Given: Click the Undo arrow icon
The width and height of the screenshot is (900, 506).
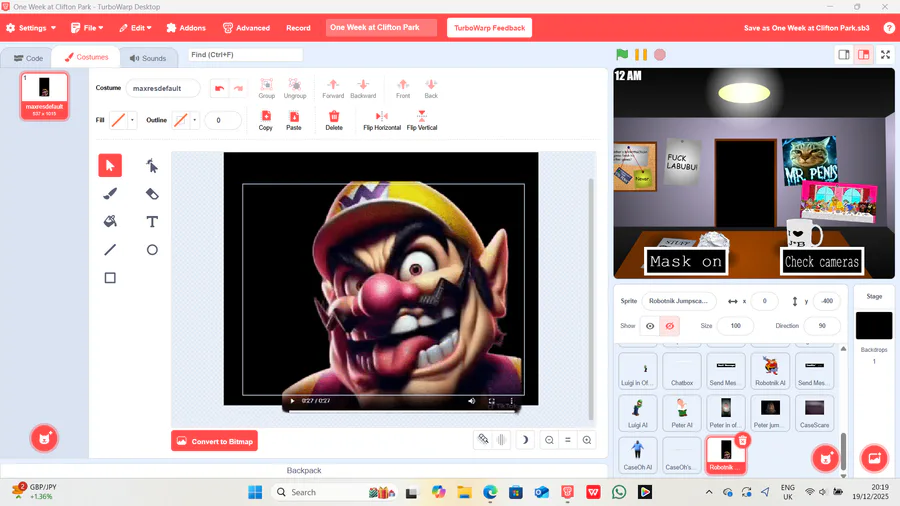Looking at the screenshot, I should (219, 88).
